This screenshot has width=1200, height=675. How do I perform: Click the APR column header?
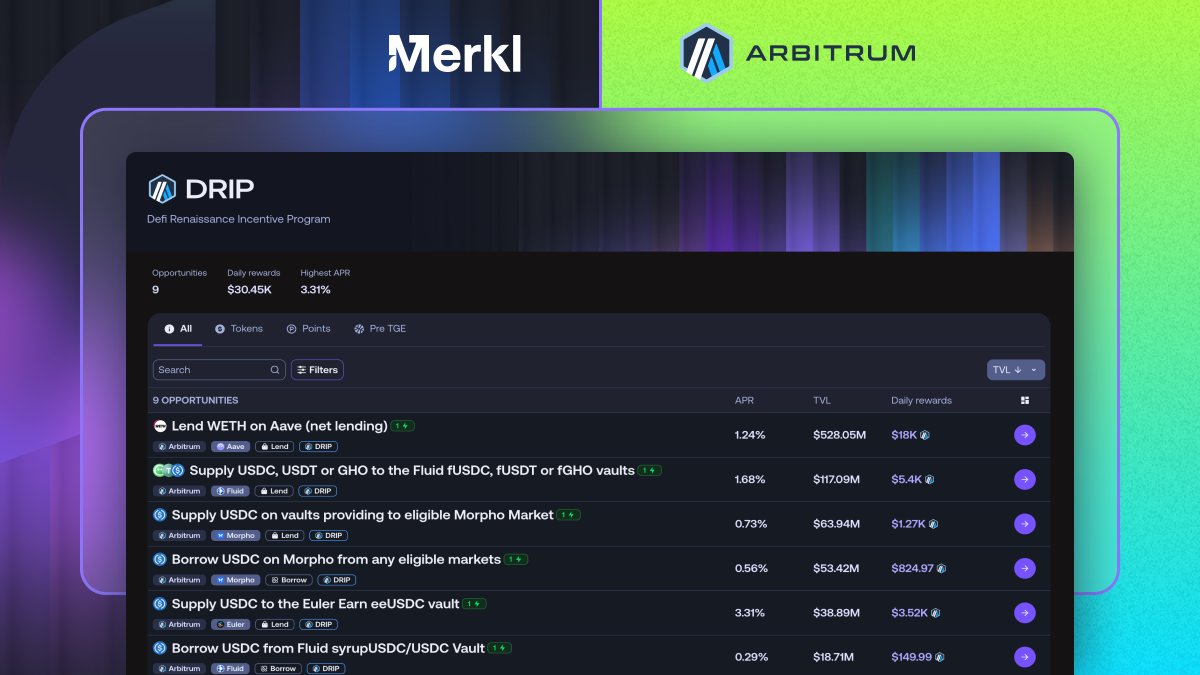[x=744, y=401]
